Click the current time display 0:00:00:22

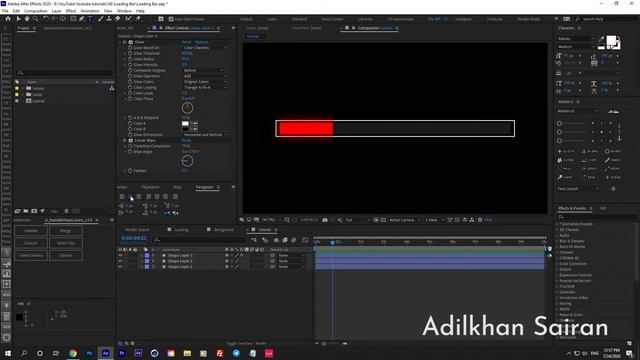point(134,238)
